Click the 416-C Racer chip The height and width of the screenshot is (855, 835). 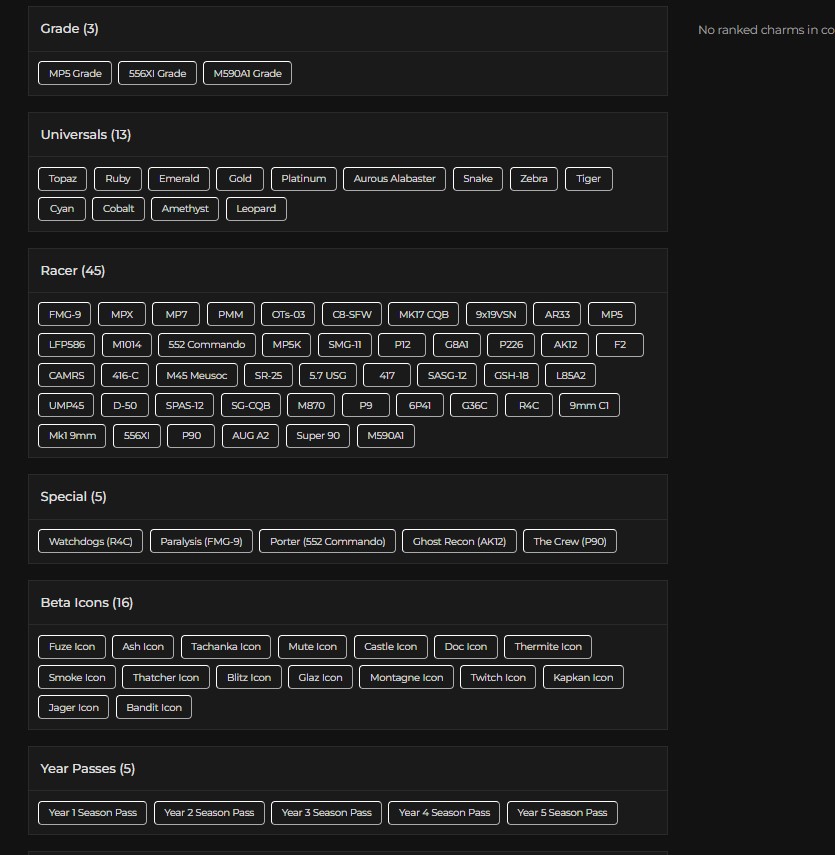(x=125, y=375)
